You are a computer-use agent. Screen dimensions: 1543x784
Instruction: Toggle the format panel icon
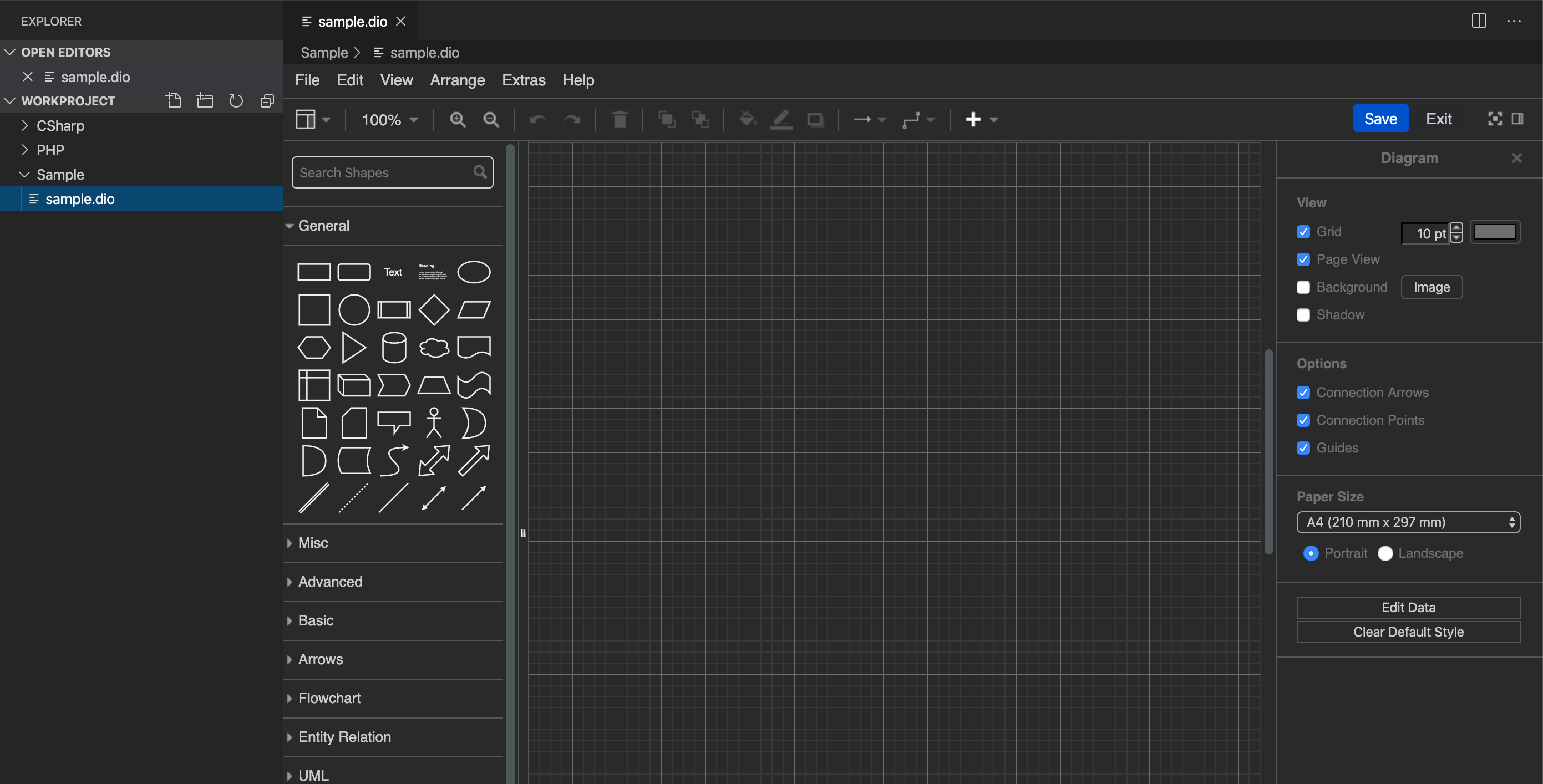[1517, 119]
